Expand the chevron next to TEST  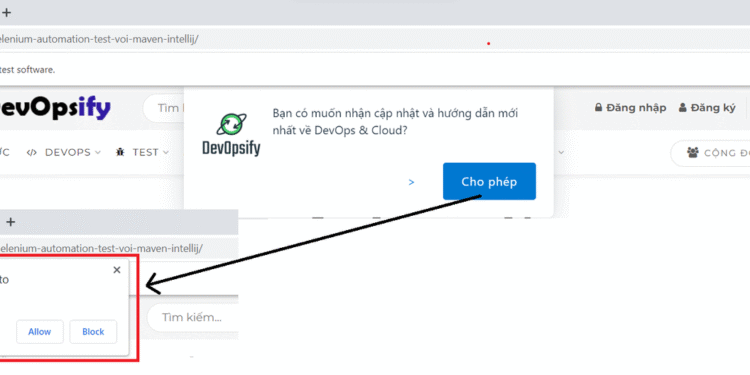pyautogui.click(x=165, y=153)
